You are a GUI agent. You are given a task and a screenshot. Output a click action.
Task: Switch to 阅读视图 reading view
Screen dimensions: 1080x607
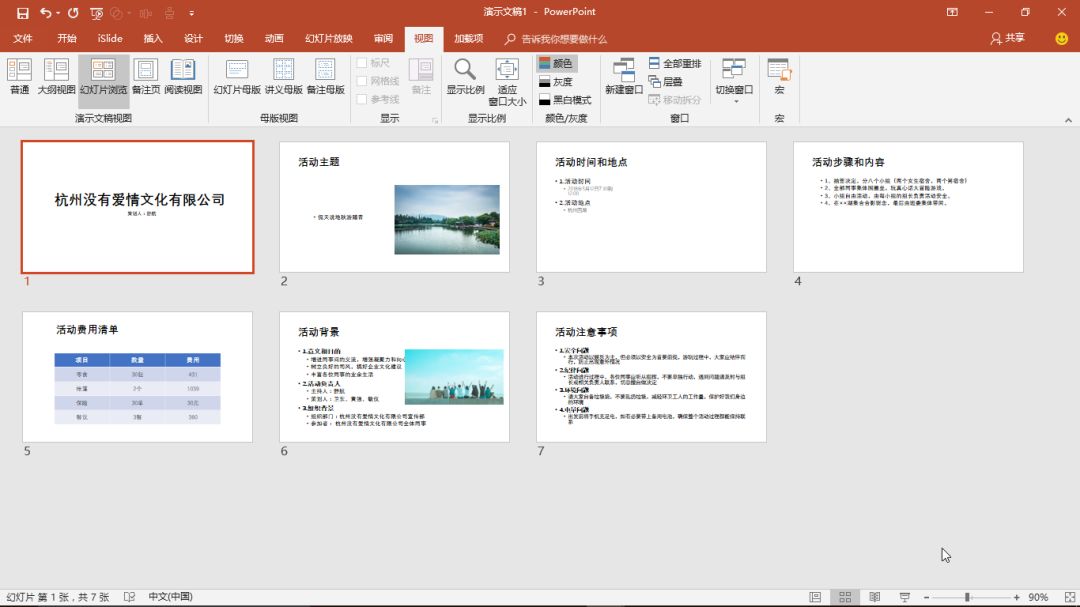(183, 78)
